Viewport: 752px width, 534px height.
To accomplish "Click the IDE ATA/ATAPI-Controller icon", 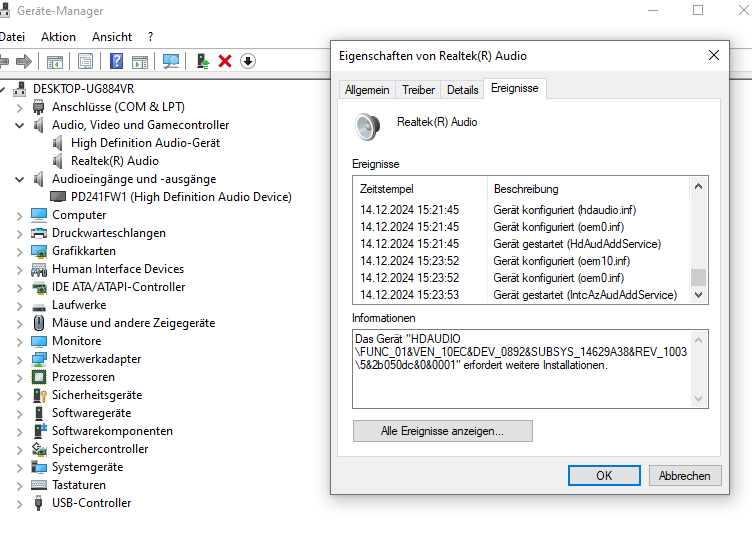I will click(39, 287).
